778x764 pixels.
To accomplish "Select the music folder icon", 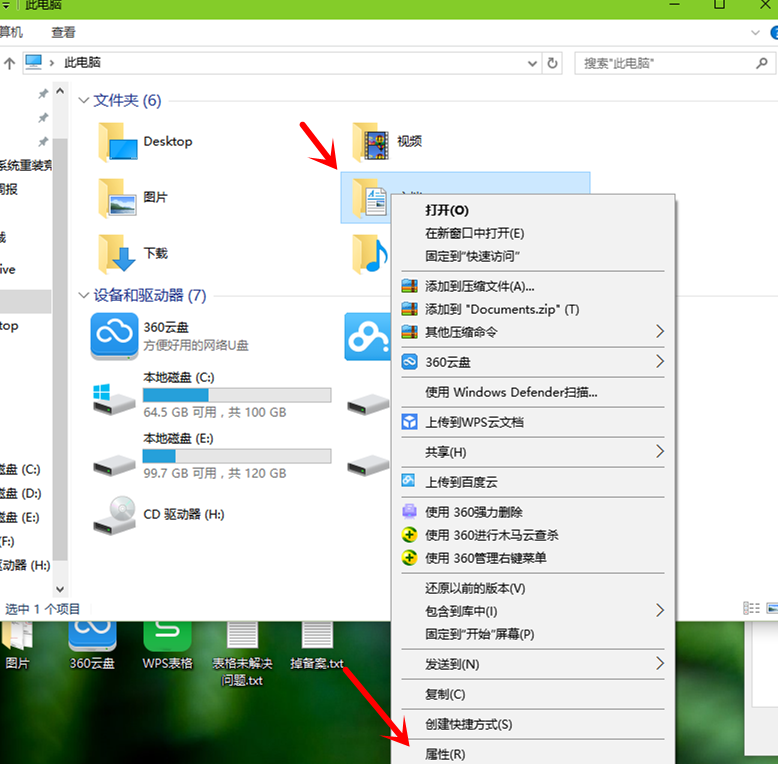I will coord(370,254).
